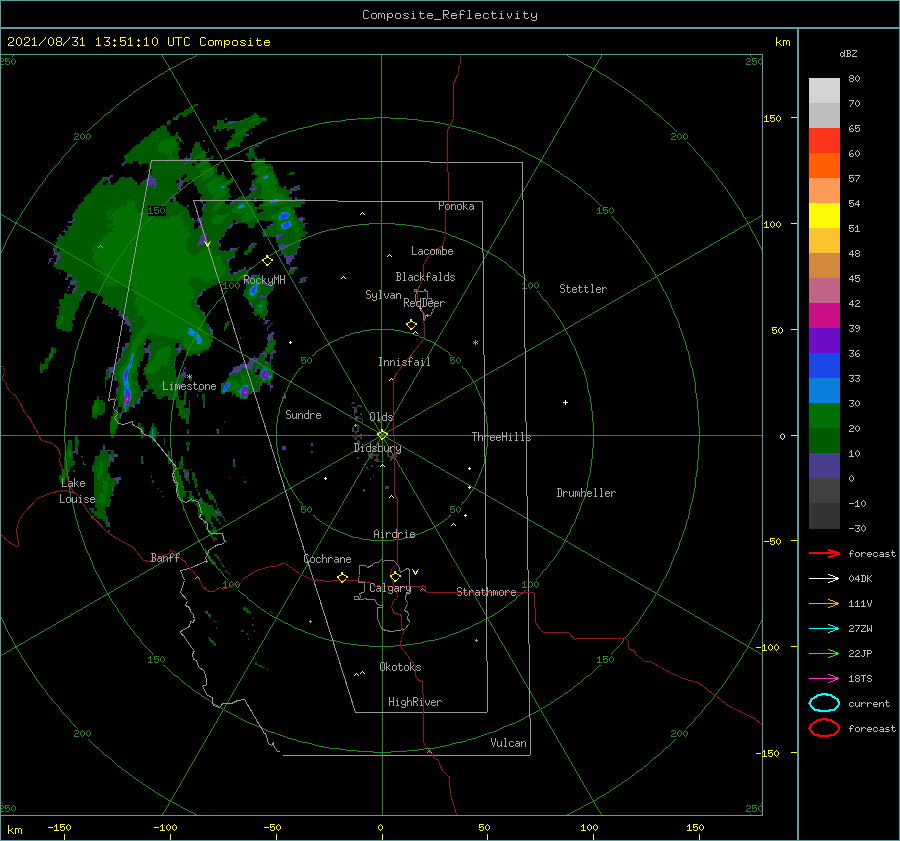
Task: Click the white plus marker east of ThreeHills
Action: (x=565, y=402)
